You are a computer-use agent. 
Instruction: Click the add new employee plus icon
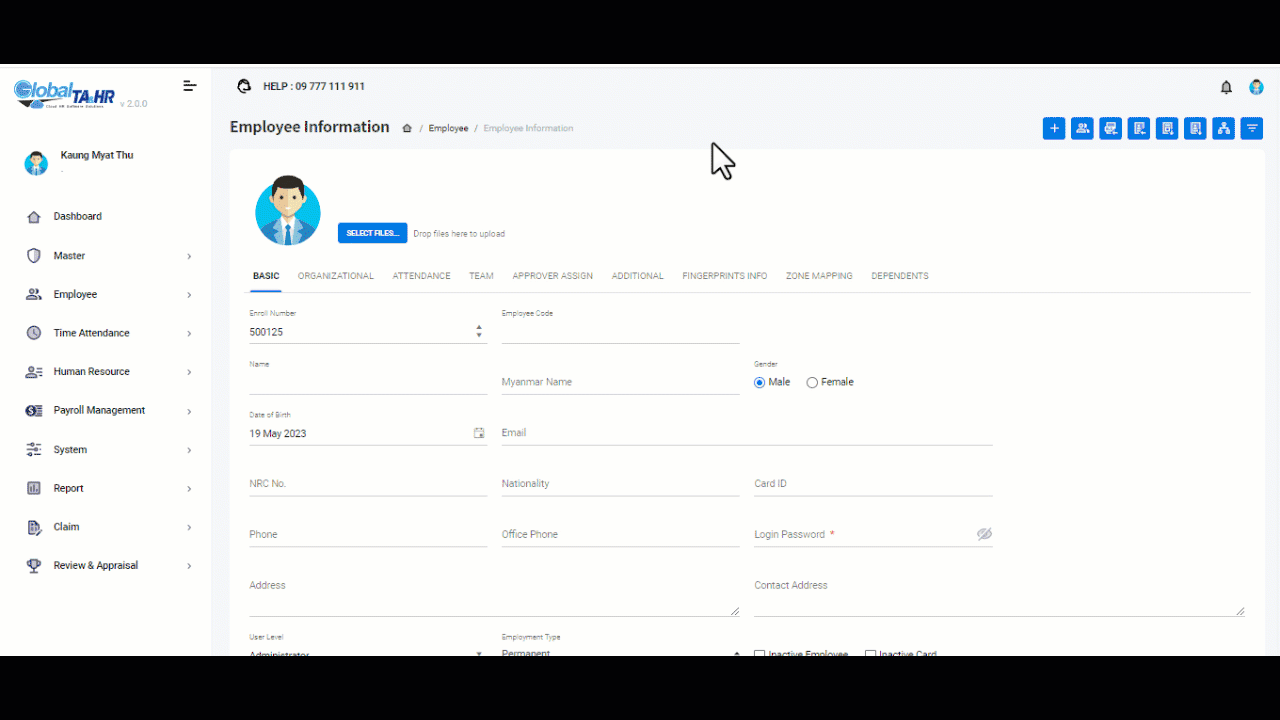pos(1053,128)
